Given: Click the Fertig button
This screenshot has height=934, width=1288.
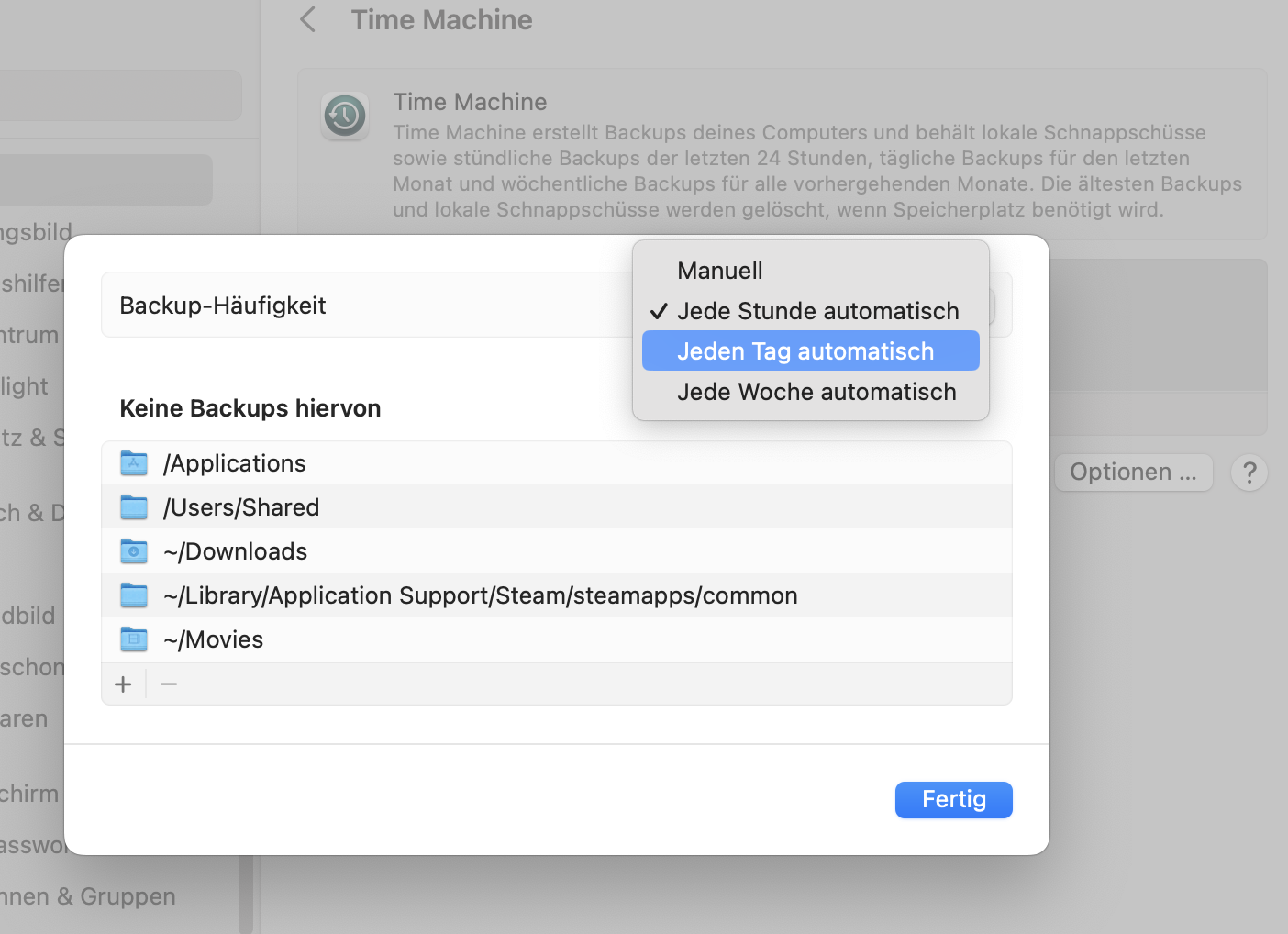Looking at the screenshot, I should pos(953,799).
